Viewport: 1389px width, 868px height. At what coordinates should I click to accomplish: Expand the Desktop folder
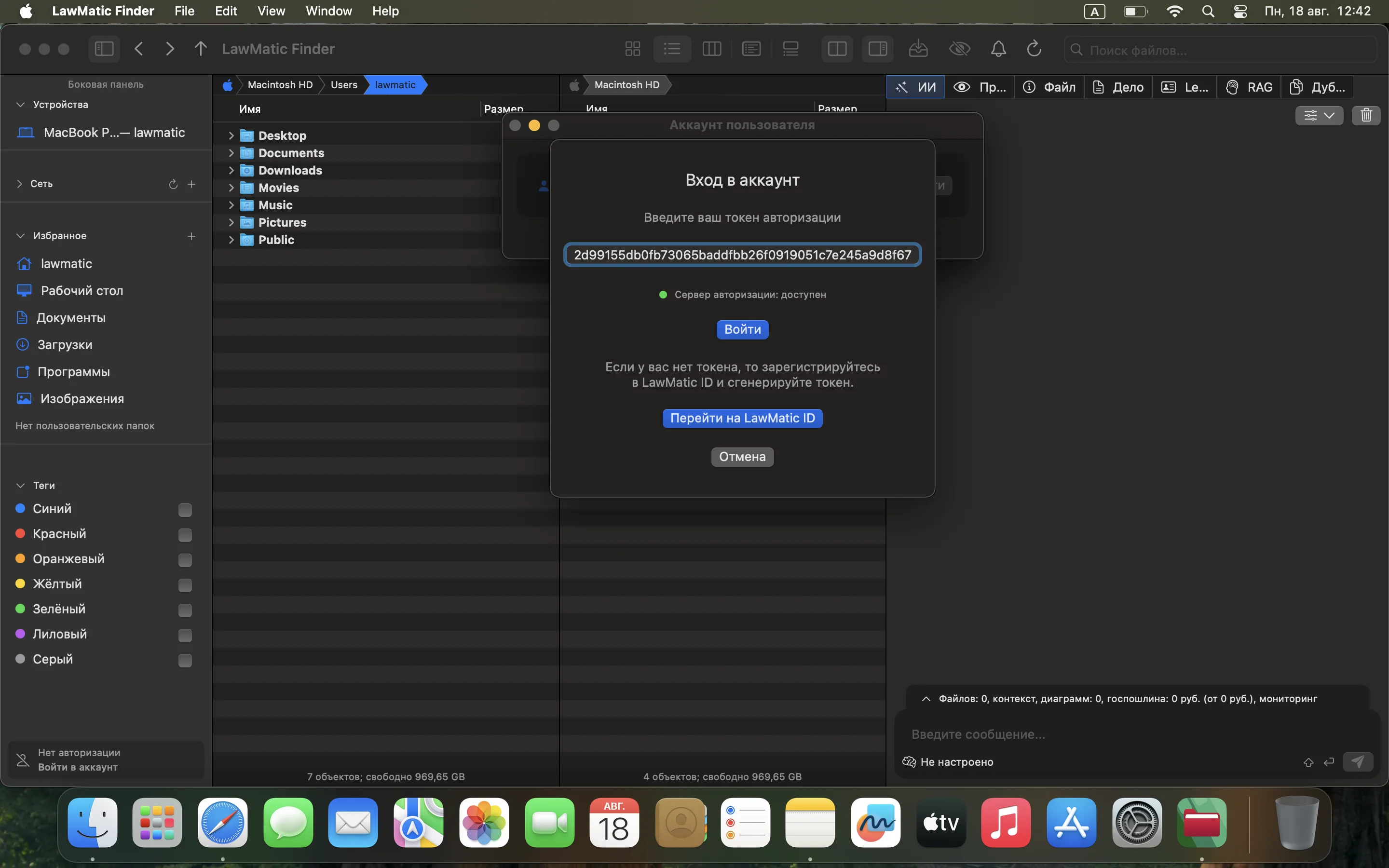231,136
